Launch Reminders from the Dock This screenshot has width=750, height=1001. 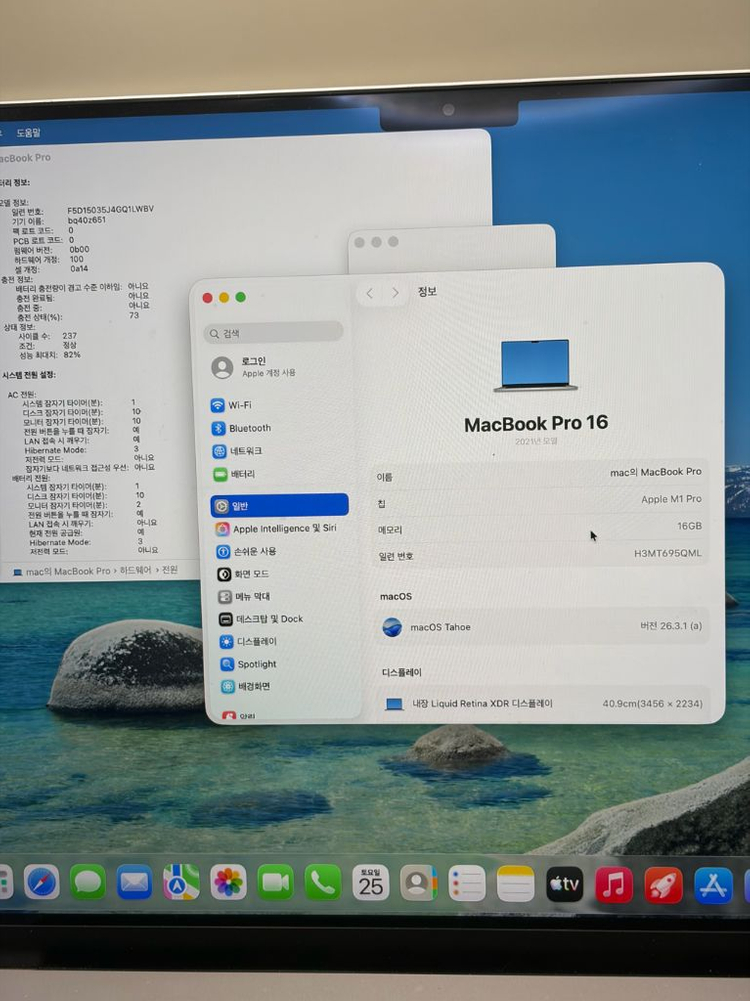467,884
